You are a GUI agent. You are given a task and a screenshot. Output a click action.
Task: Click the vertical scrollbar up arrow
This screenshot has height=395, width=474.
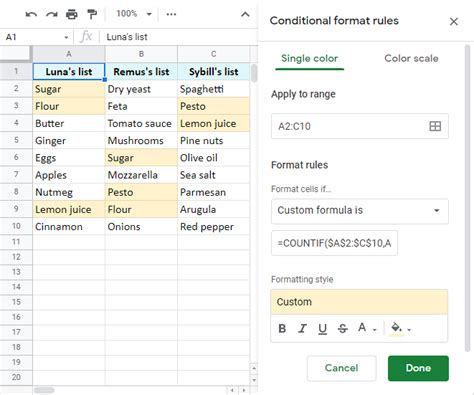[x=254, y=368]
